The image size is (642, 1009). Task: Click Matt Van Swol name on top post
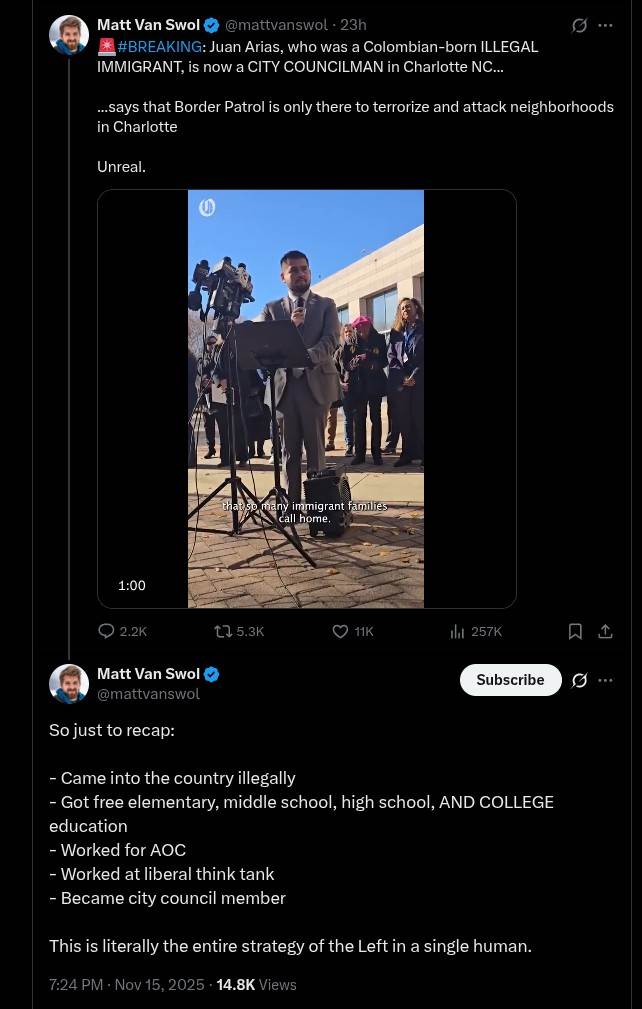click(148, 25)
